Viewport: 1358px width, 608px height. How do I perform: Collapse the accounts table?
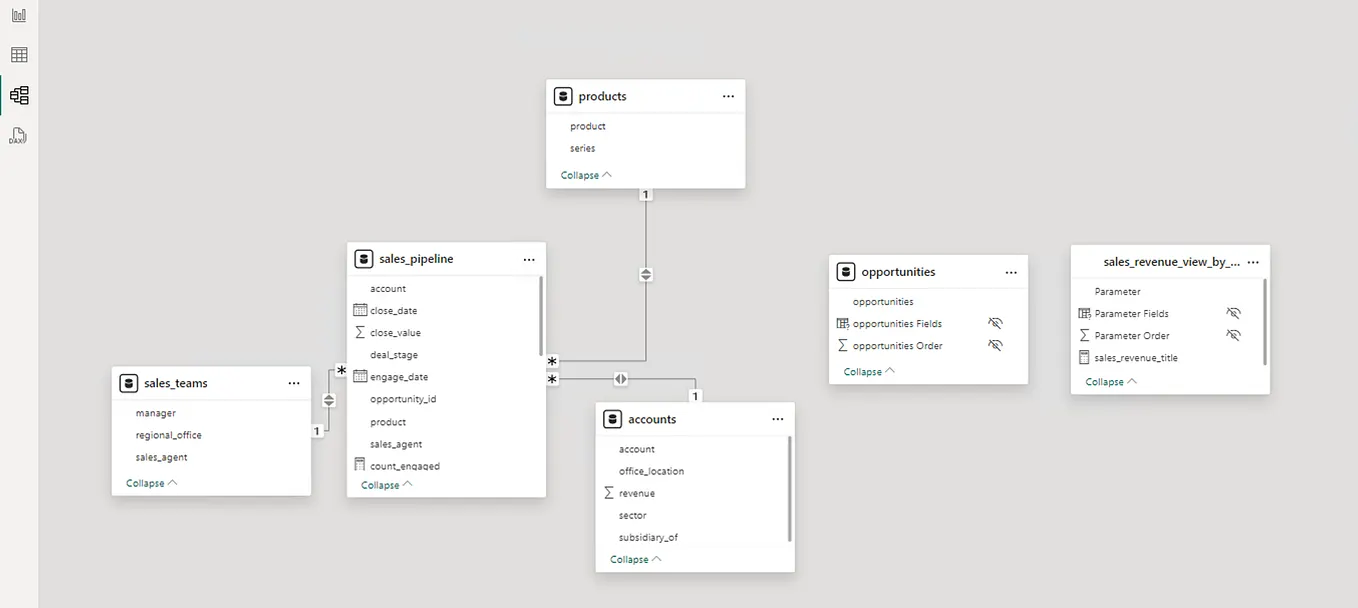click(632, 559)
